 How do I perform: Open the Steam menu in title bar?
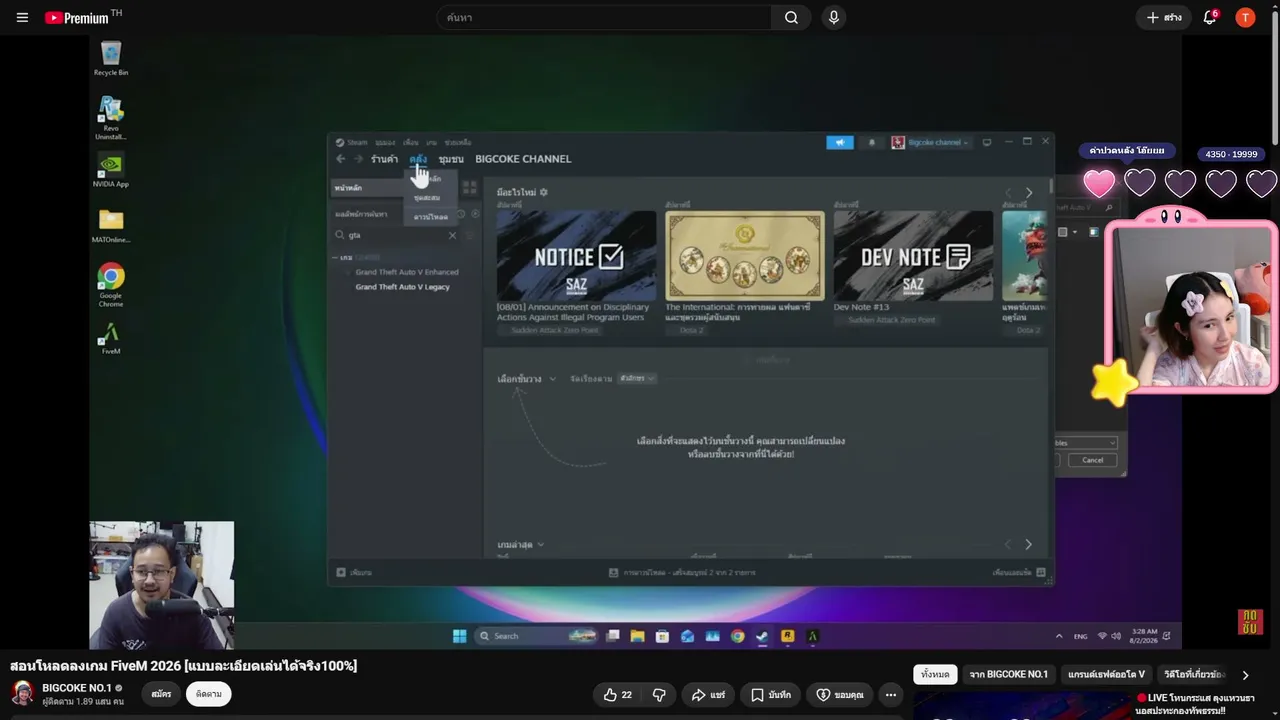pos(352,142)
